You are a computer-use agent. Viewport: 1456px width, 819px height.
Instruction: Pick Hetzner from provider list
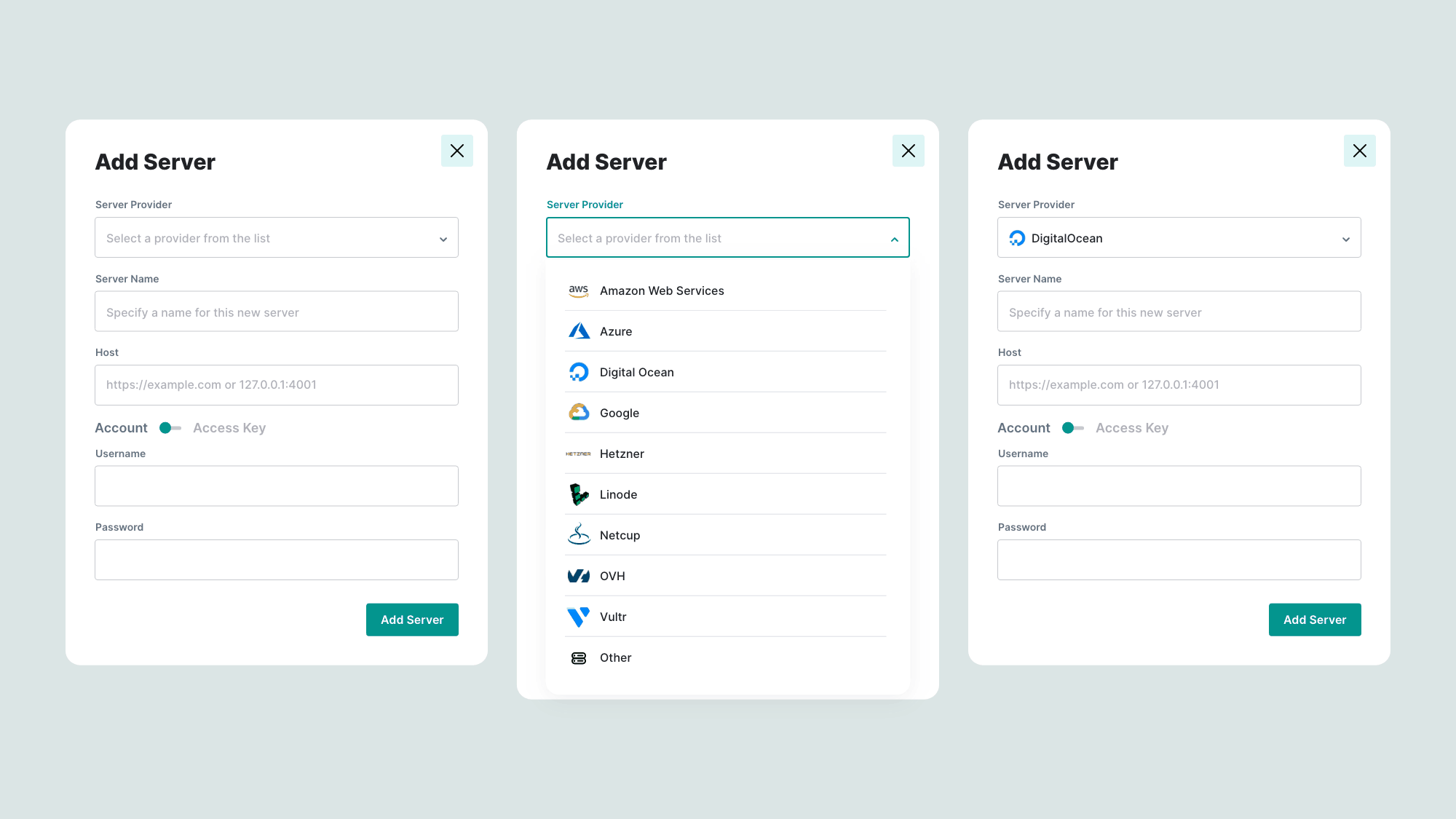tap(726, 454)
